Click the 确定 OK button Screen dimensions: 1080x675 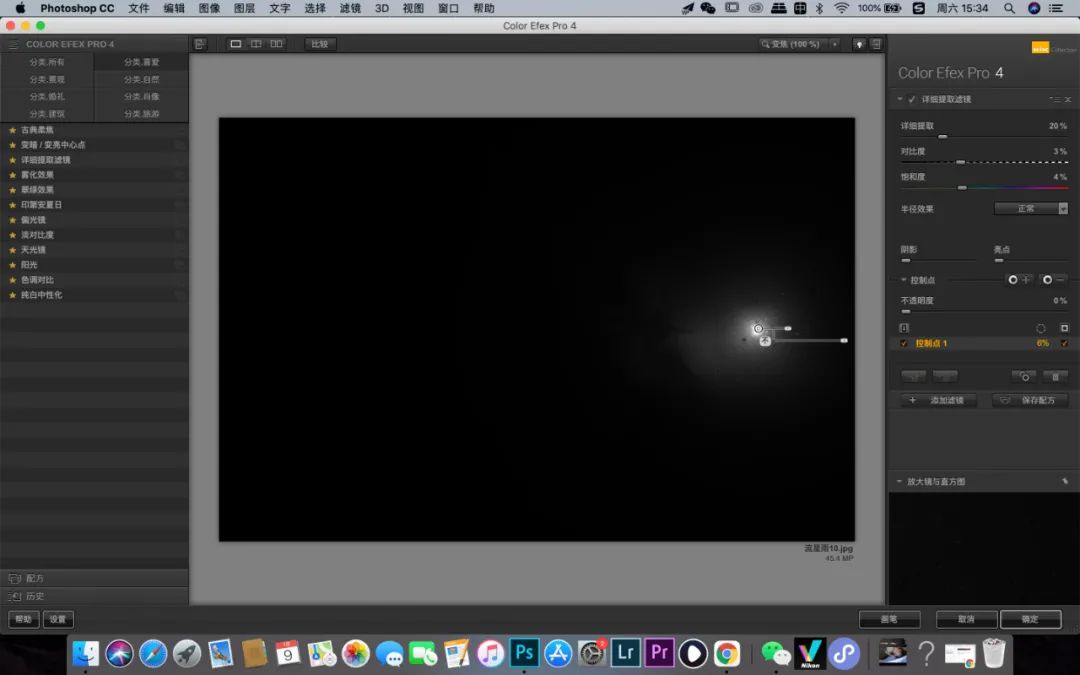point(1030,619)
